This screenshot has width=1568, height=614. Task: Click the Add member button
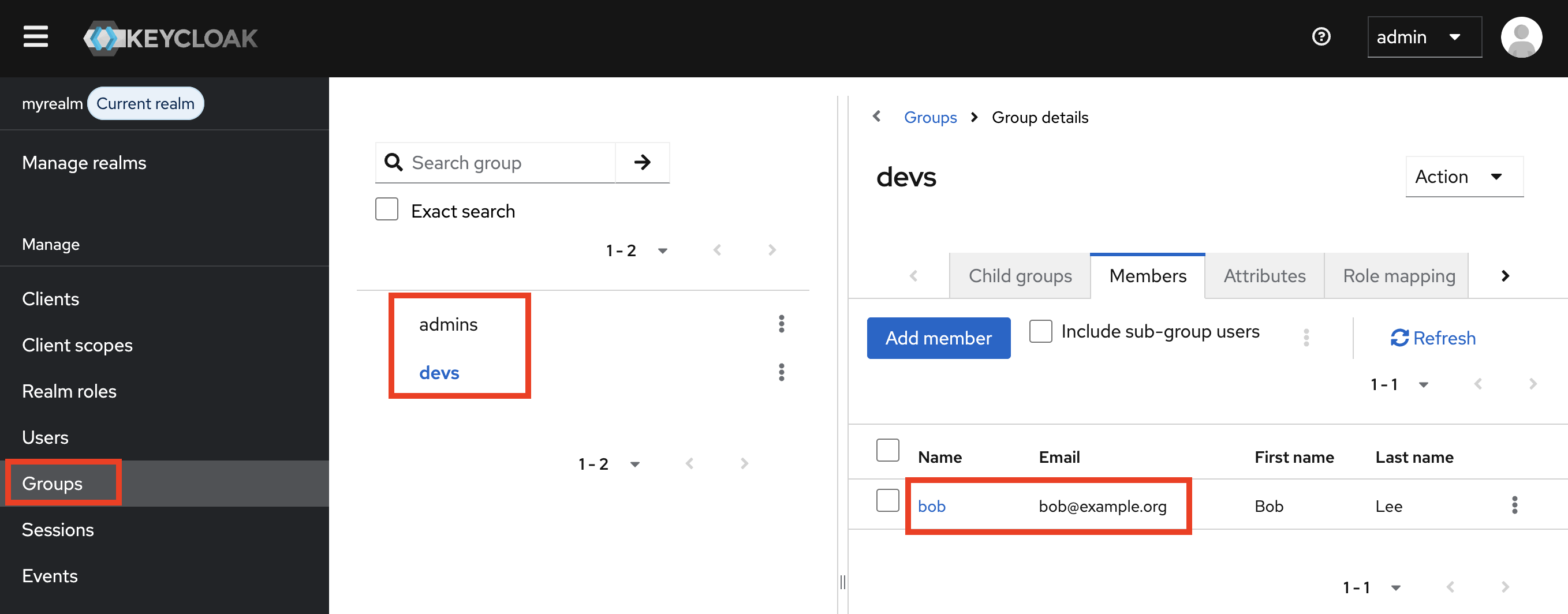click(938, 338)
